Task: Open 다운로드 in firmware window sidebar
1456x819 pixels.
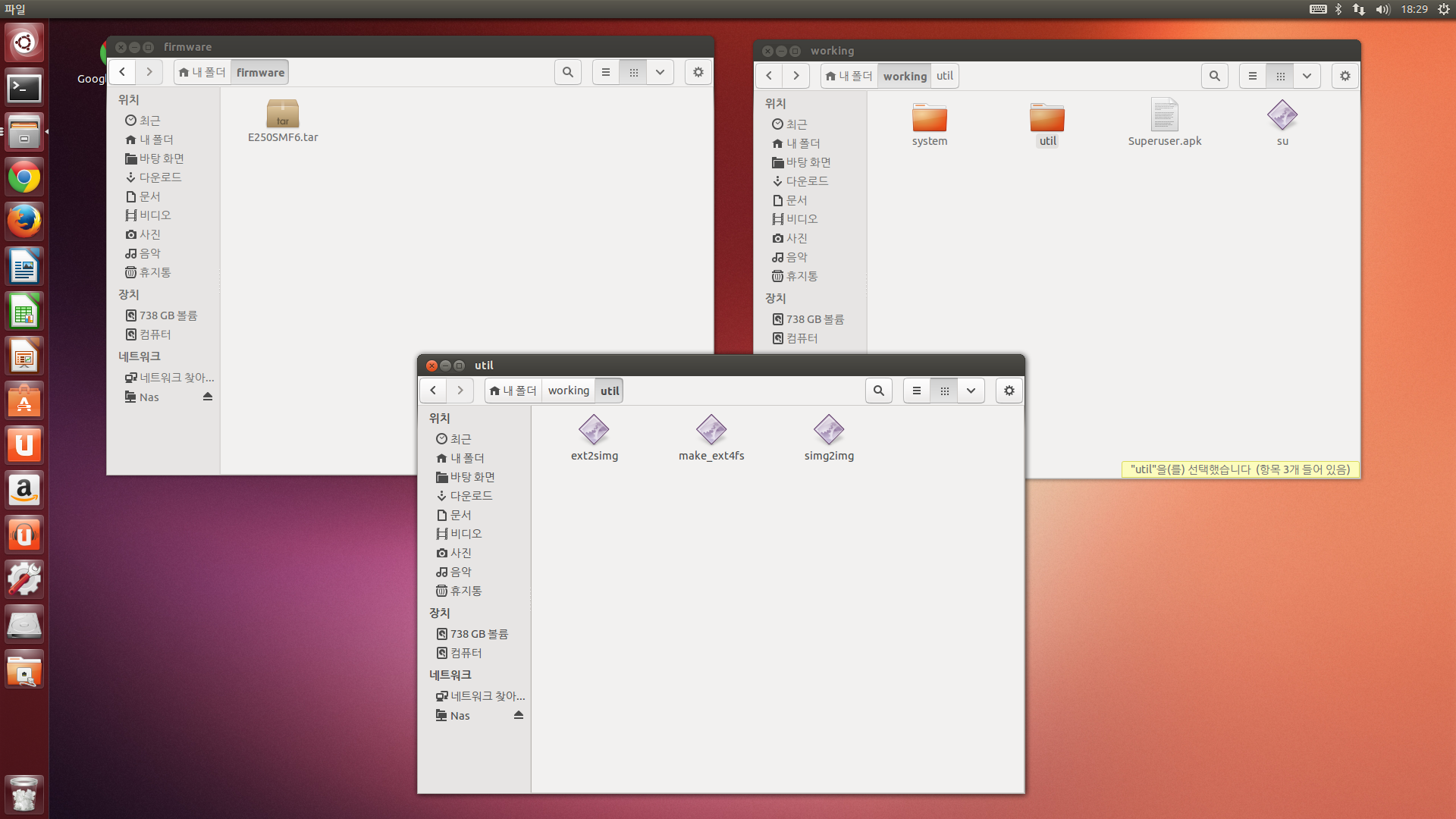Action: pyautogui.click(x=159, y=177)
